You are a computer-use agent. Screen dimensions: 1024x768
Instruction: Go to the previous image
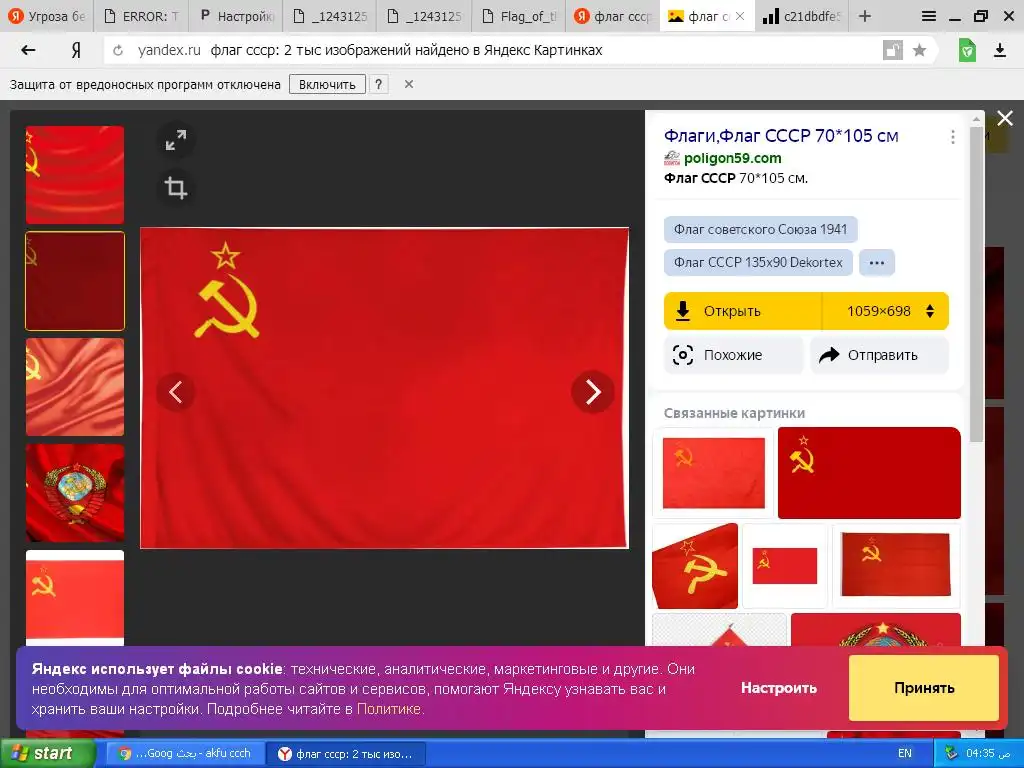[176, 392]
